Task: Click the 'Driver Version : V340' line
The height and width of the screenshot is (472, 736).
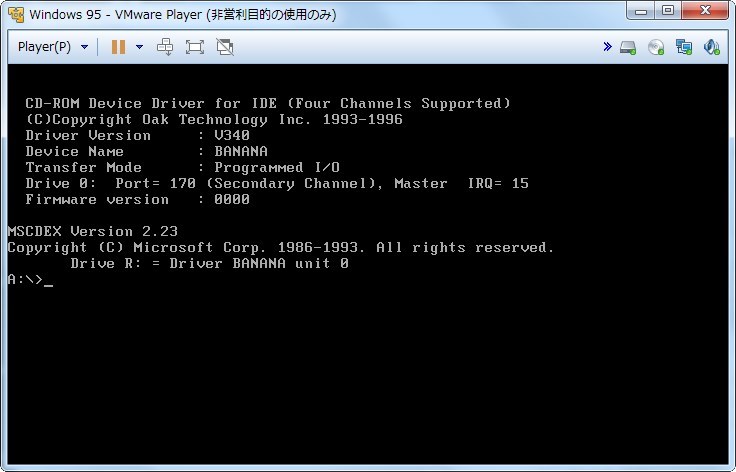Action: coord(138,136)
